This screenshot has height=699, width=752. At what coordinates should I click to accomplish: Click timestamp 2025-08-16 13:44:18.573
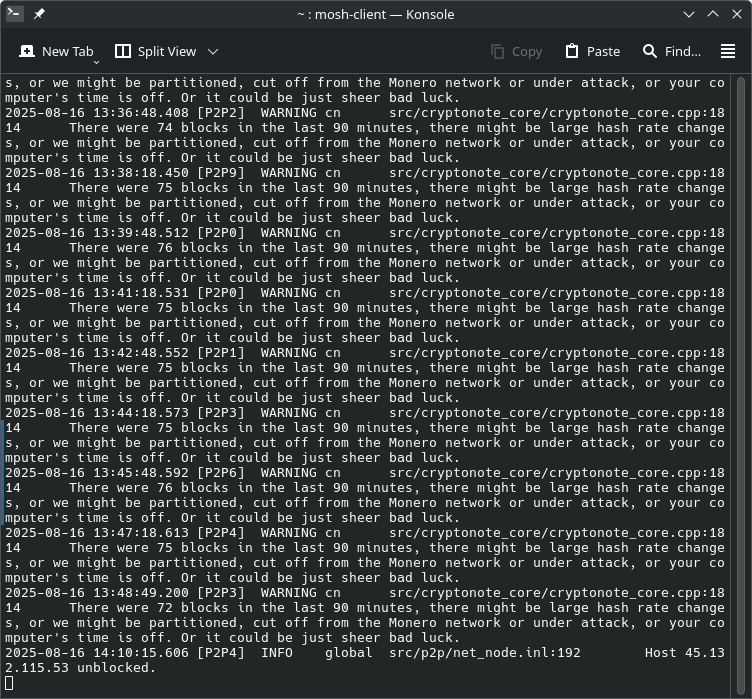click(97, 413)
